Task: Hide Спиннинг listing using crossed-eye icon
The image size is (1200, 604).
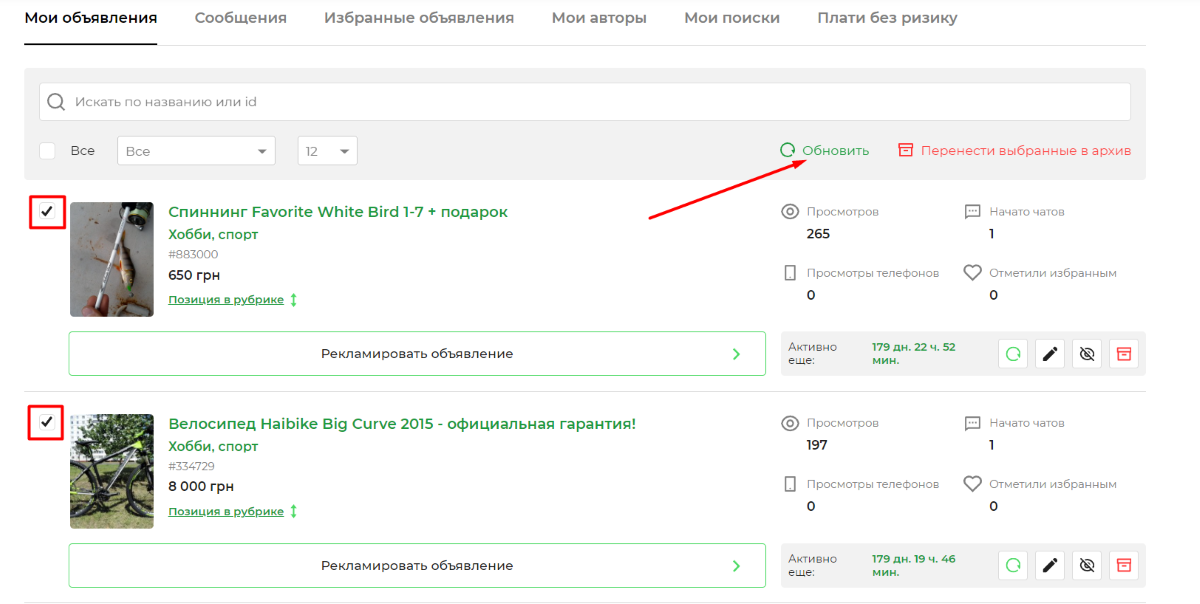Action: [1086, 354]
